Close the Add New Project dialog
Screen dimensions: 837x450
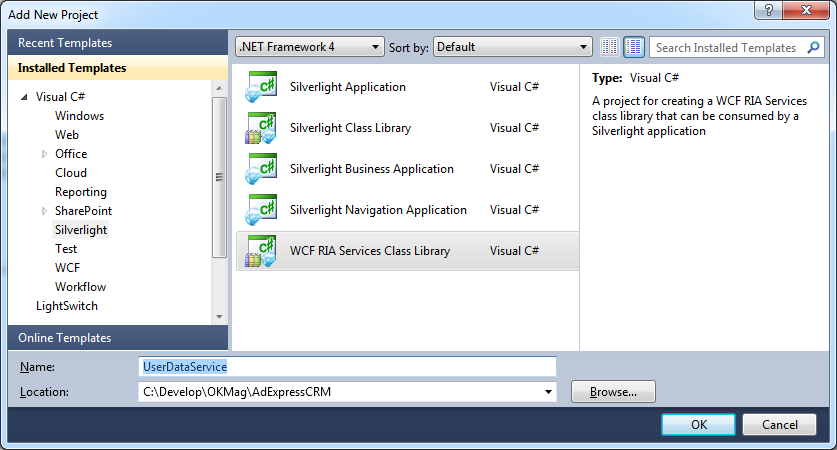806,10
